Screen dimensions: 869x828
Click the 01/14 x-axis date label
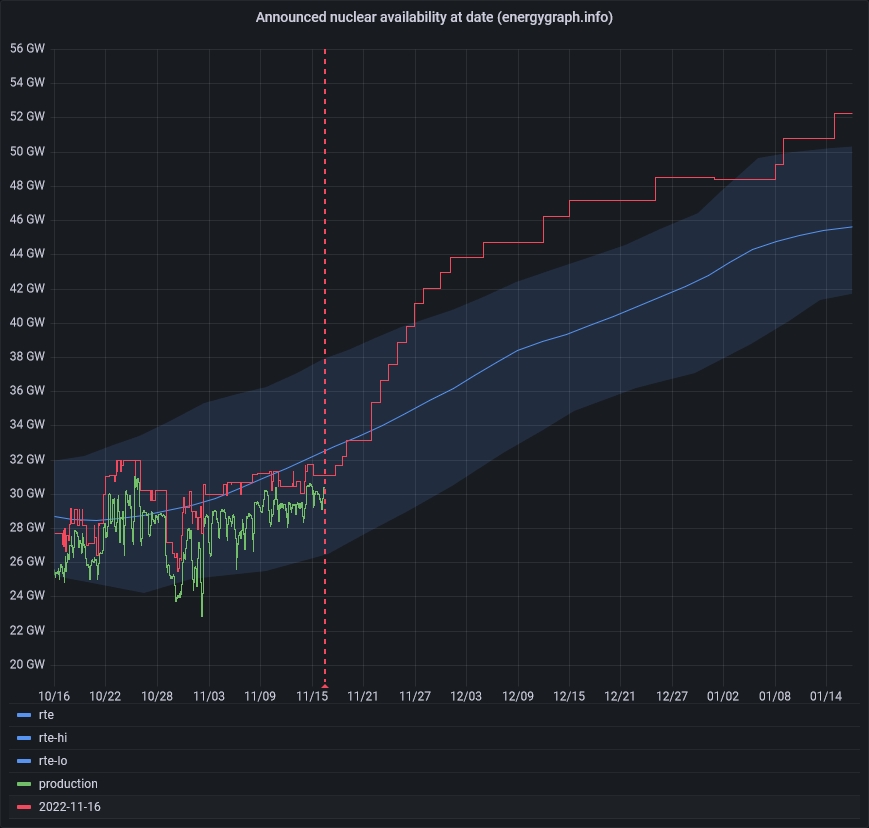(x=826, y=696)
